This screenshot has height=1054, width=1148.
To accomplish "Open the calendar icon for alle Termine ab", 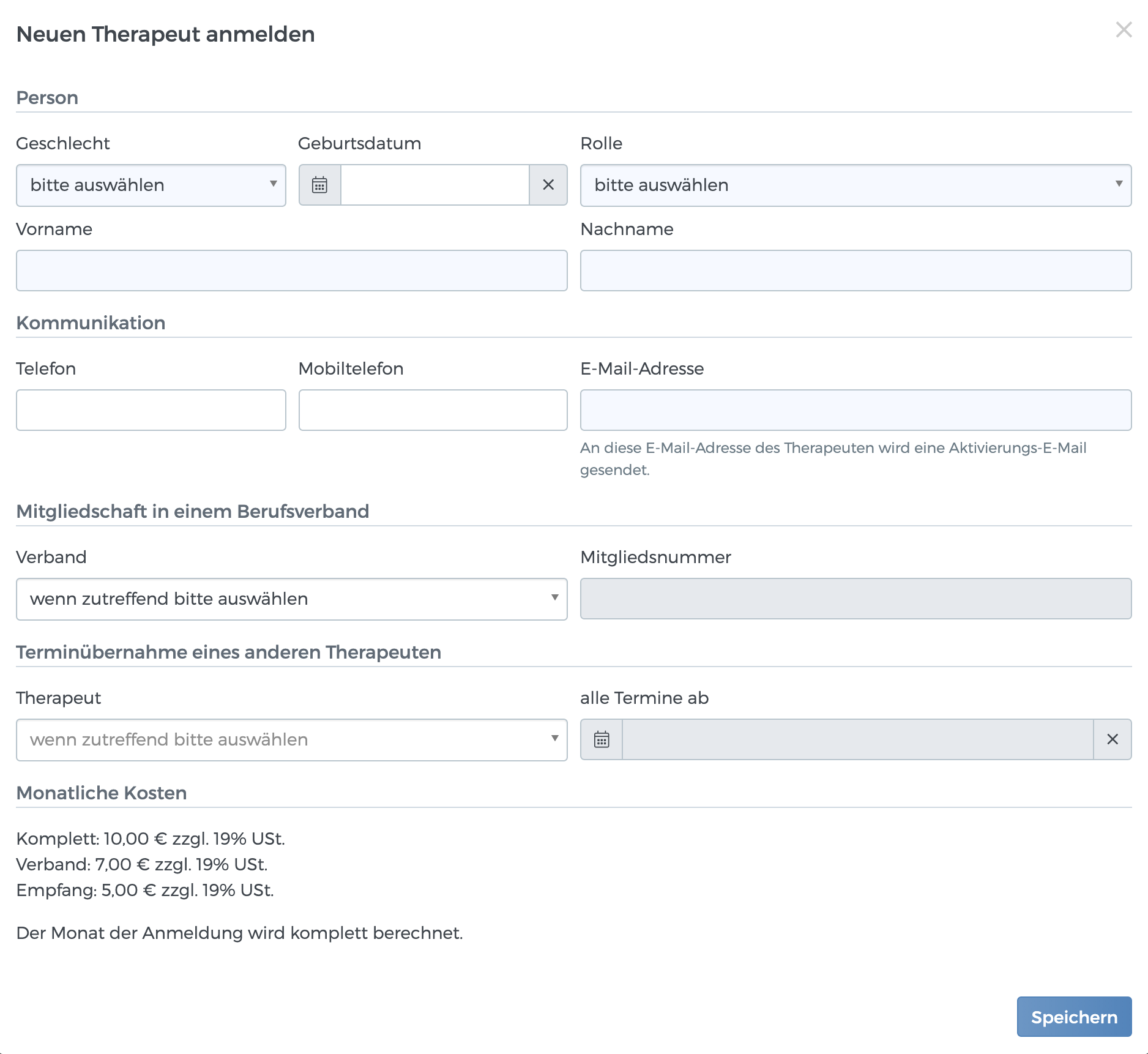I will click(x=602, y=739).
